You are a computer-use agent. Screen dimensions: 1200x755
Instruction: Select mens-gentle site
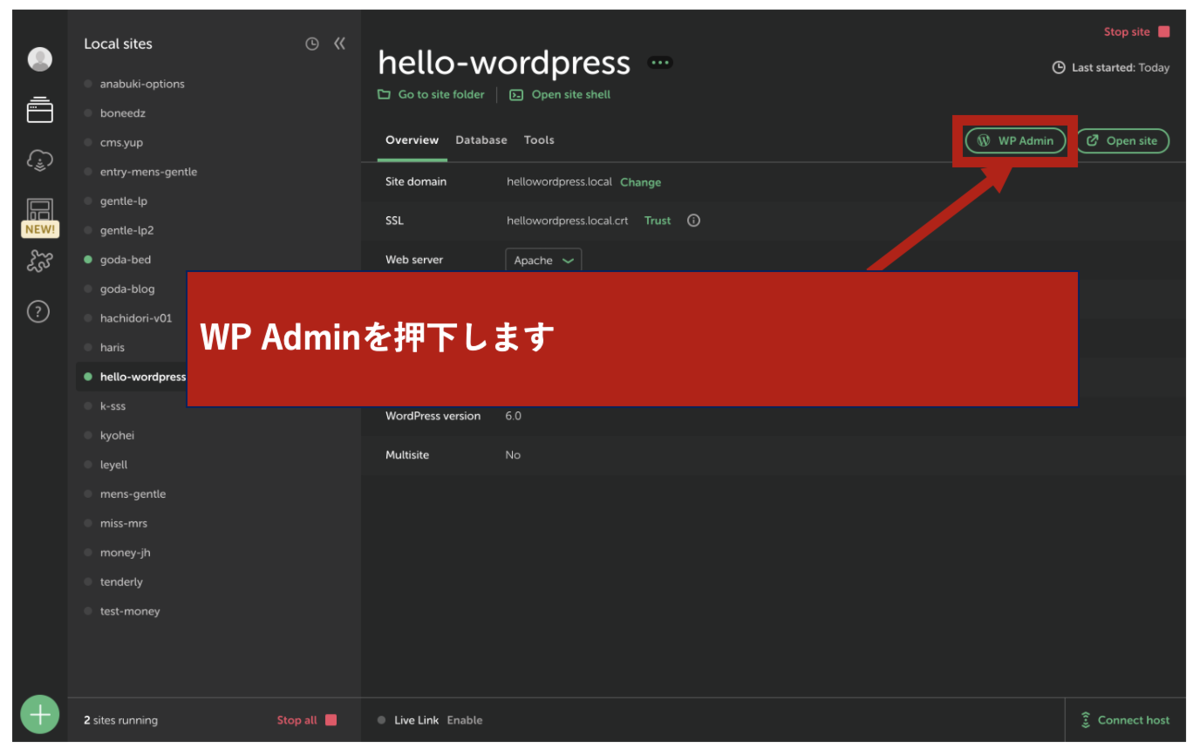(x=133, y=494)
